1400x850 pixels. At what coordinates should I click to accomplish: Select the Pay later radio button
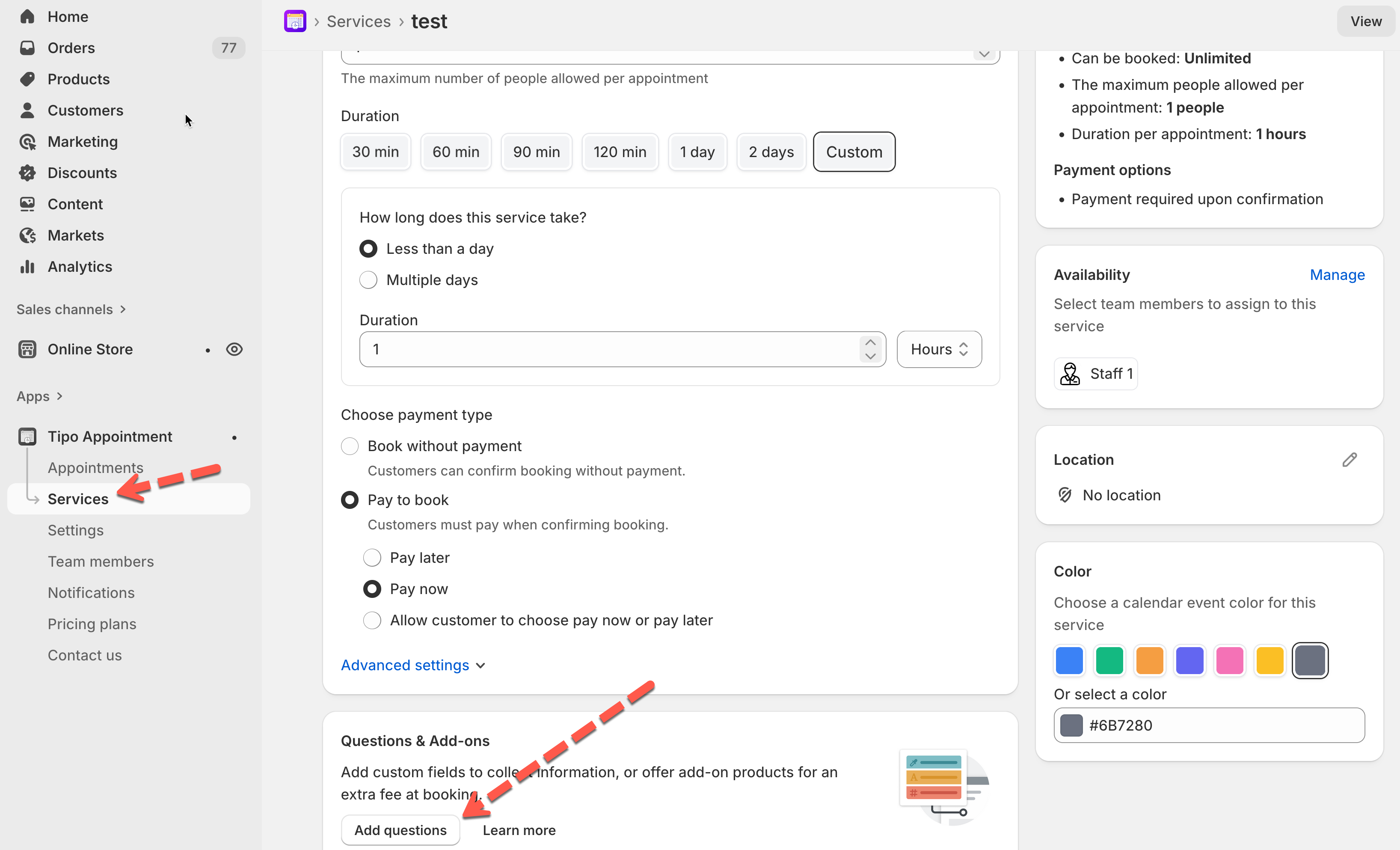point(372,557)
